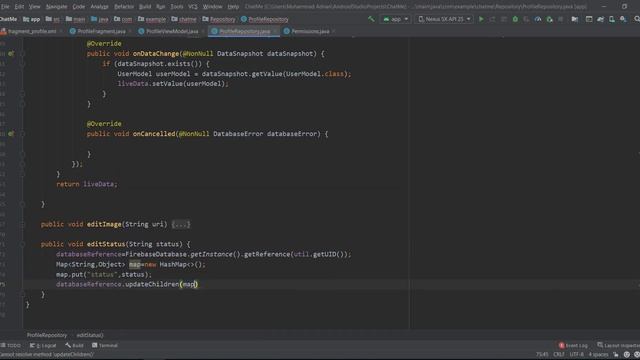The height and width of the screenshot is (360, 640).
Task: Click 'main' folder in navigation breadcrumb
Action: [x=76, y=19]
